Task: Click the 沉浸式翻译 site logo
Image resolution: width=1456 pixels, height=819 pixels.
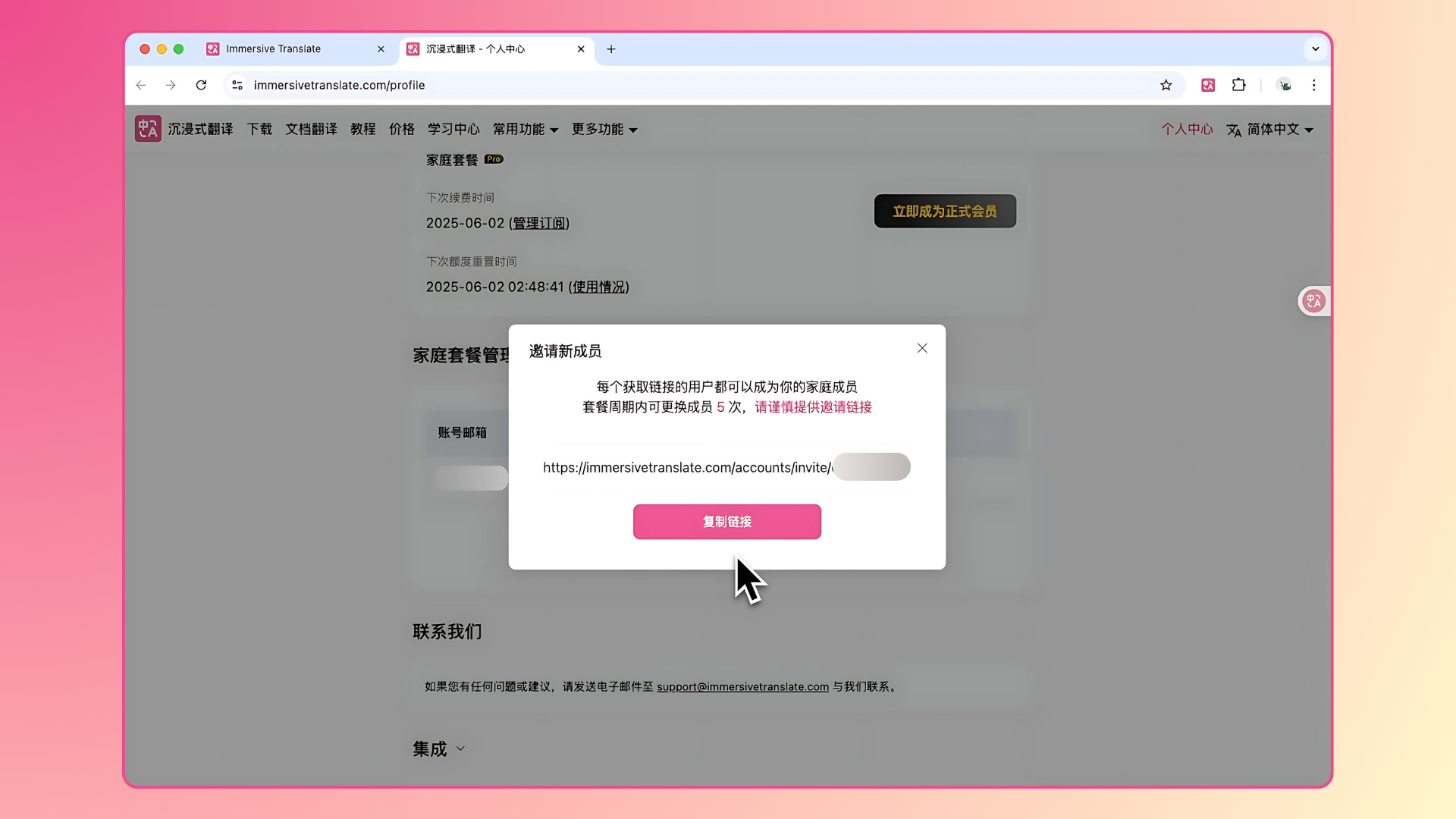Action: (x=184, y=129)
